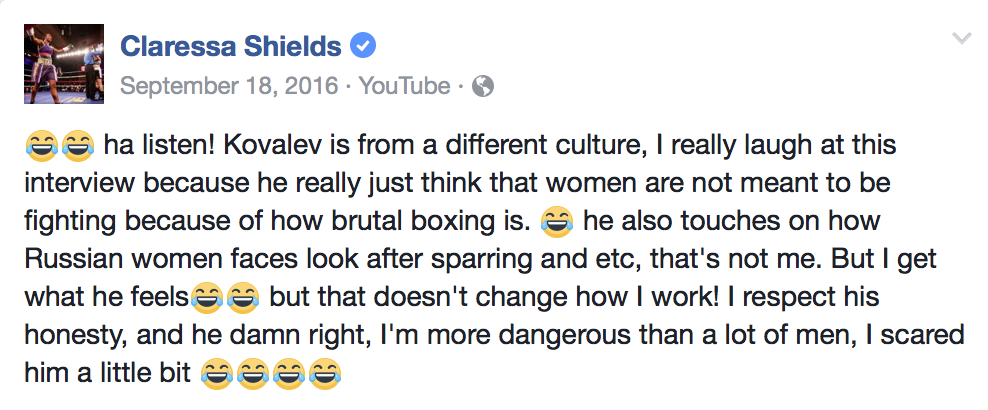
Task: Click the YouTube source link
Action: coord(404,86)
